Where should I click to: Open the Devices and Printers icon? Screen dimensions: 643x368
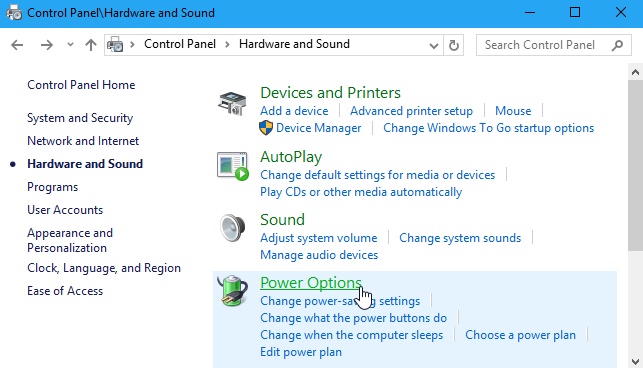pyautogui.click(x=232, y=103)
